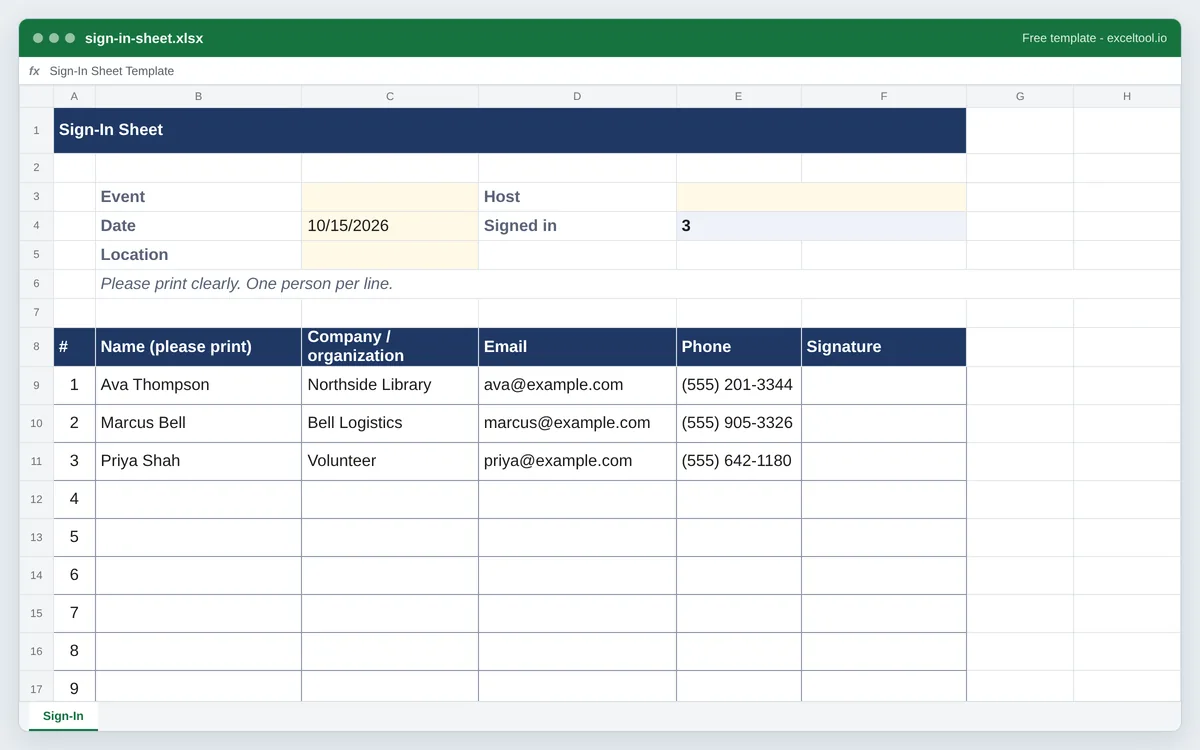This screenshot has height=750, width=1200.
Task: Select the ava@example.com cell
Action: [577, 385]
